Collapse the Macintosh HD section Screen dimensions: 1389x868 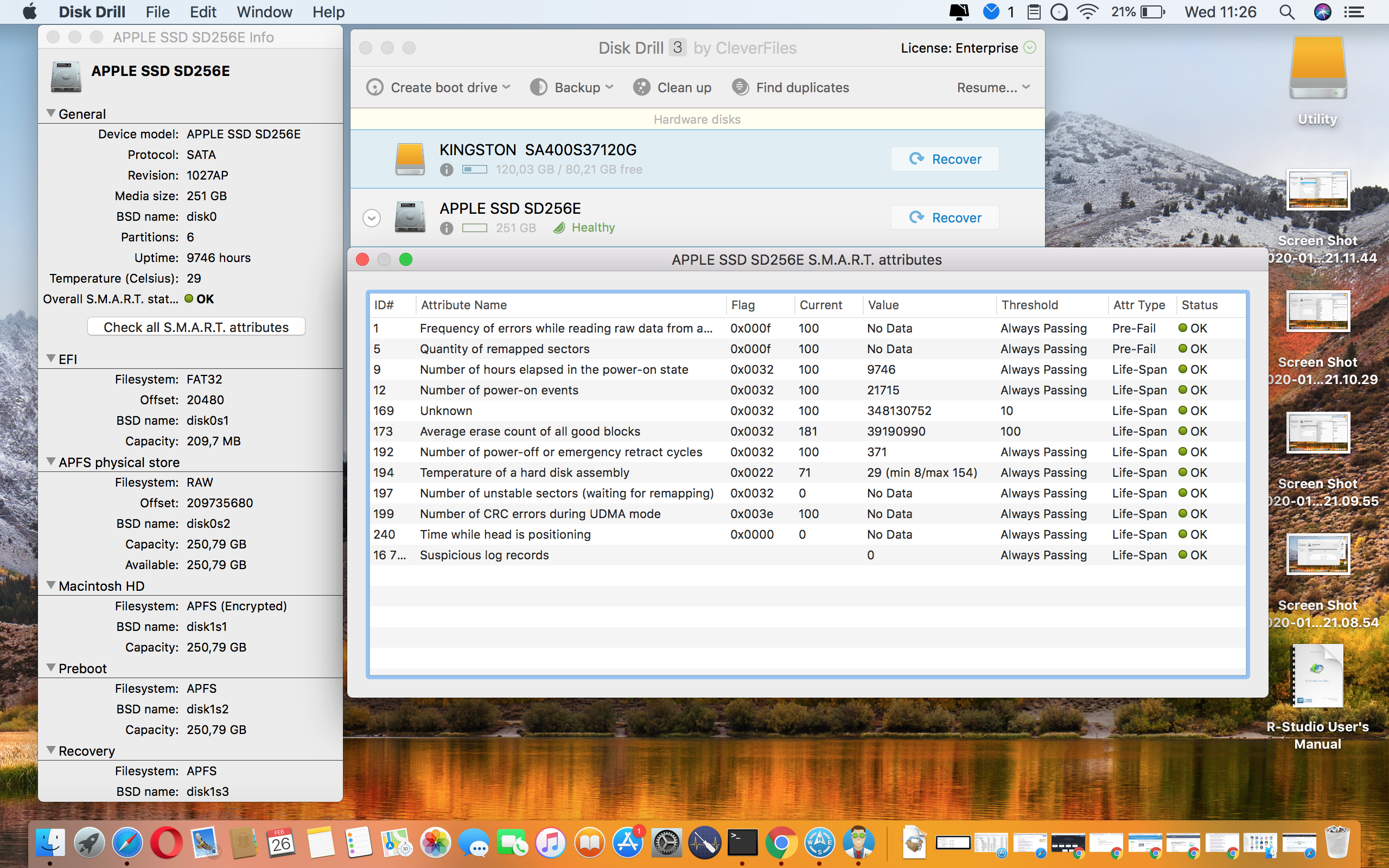[51, 585]
